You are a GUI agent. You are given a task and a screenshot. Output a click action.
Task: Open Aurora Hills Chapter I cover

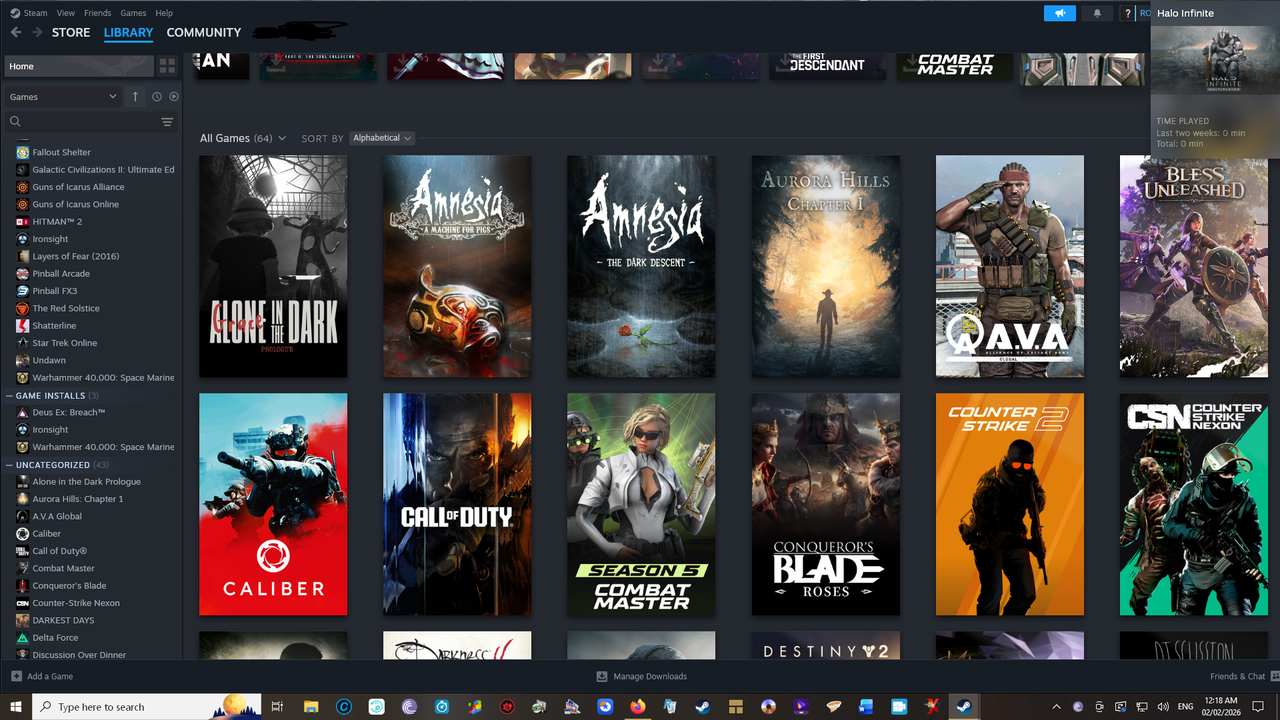coord(826,266)
